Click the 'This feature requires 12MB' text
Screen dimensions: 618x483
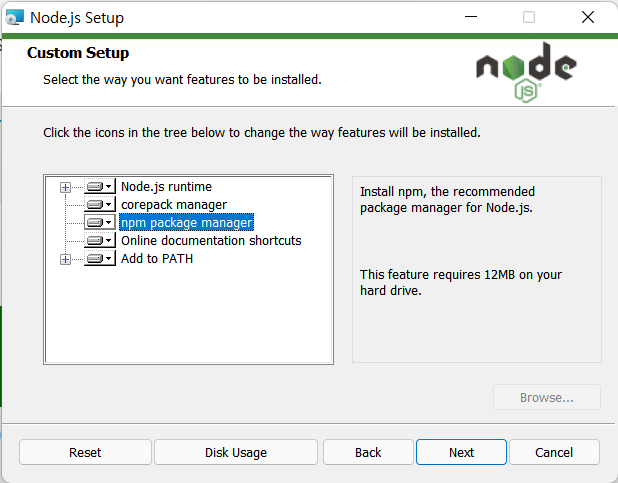click(461, 282)
